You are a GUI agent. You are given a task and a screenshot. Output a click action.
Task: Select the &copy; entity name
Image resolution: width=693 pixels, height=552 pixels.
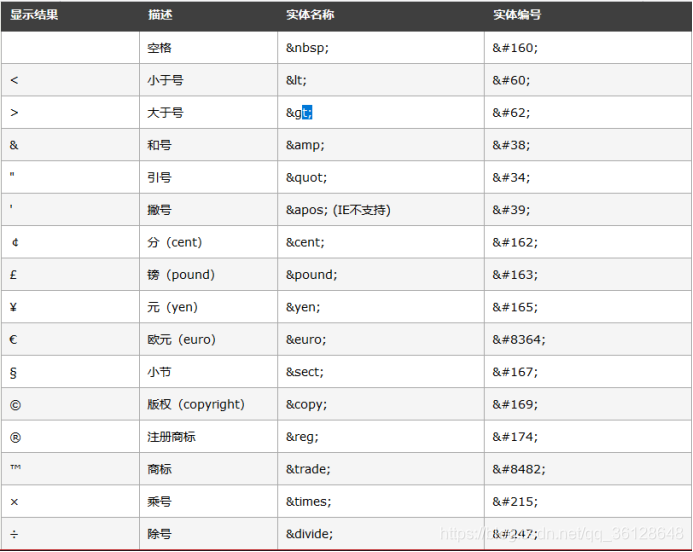(x=306, y=404)
